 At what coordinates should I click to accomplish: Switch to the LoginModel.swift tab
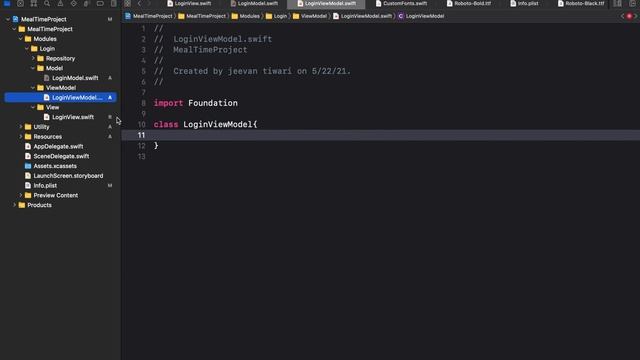(254, 3)
